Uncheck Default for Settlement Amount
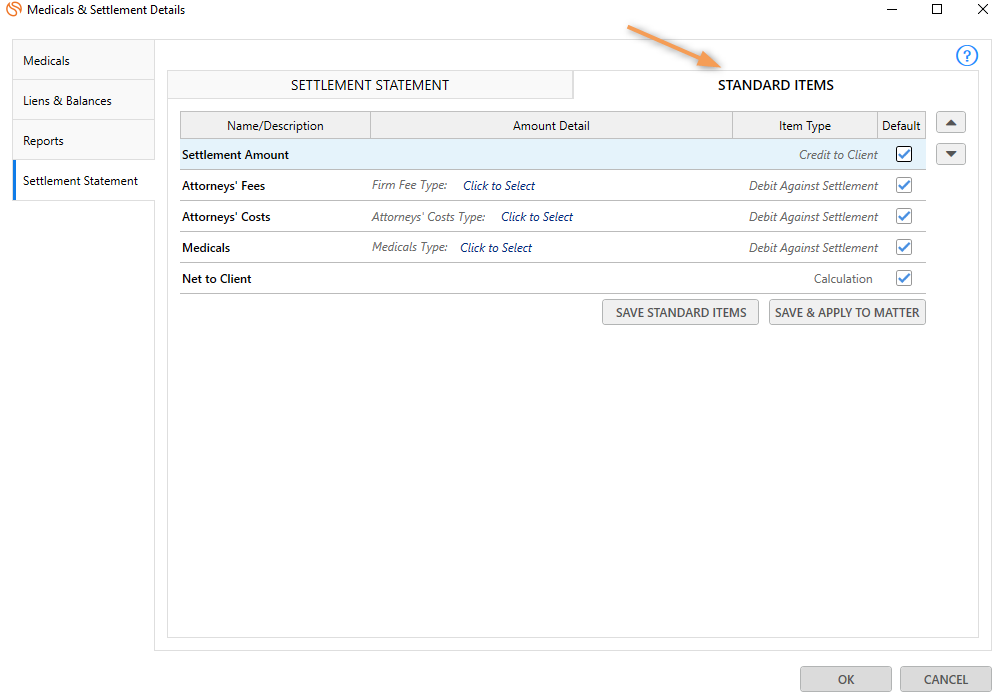1005x700 pixels. pyautogui.click(x=904, y=155)
